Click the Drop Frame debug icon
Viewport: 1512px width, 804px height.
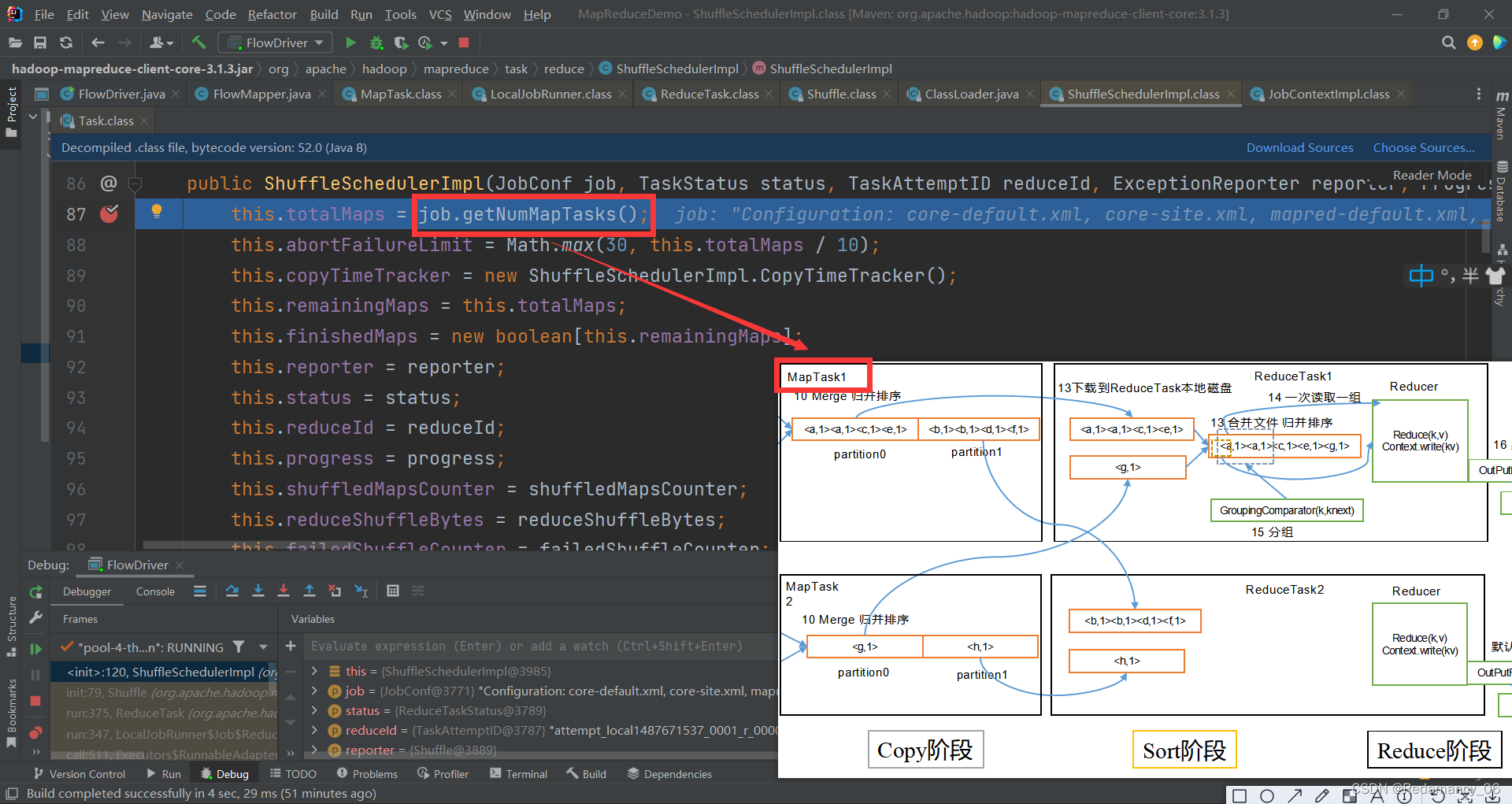[x=335, y=591]
